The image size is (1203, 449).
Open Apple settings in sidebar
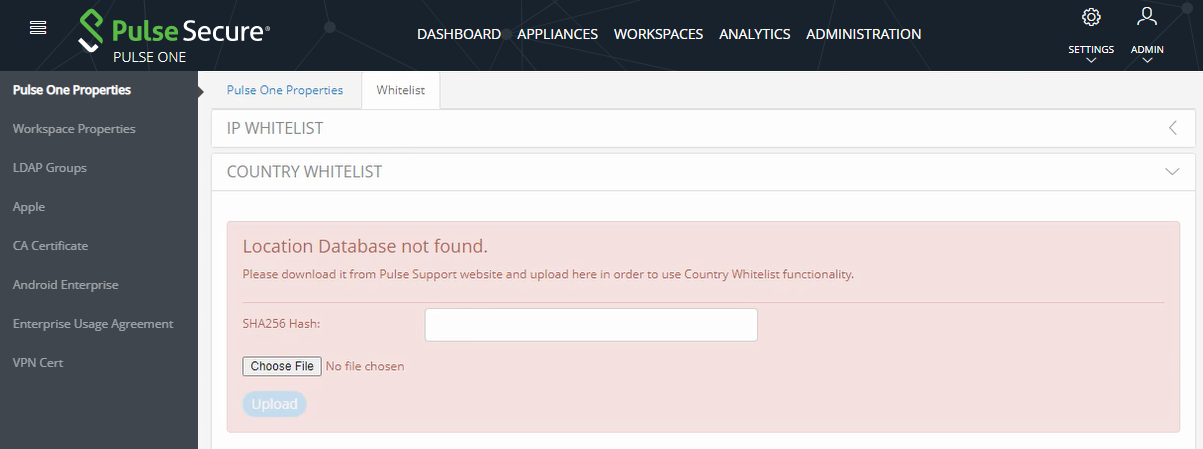click(29, 207)
